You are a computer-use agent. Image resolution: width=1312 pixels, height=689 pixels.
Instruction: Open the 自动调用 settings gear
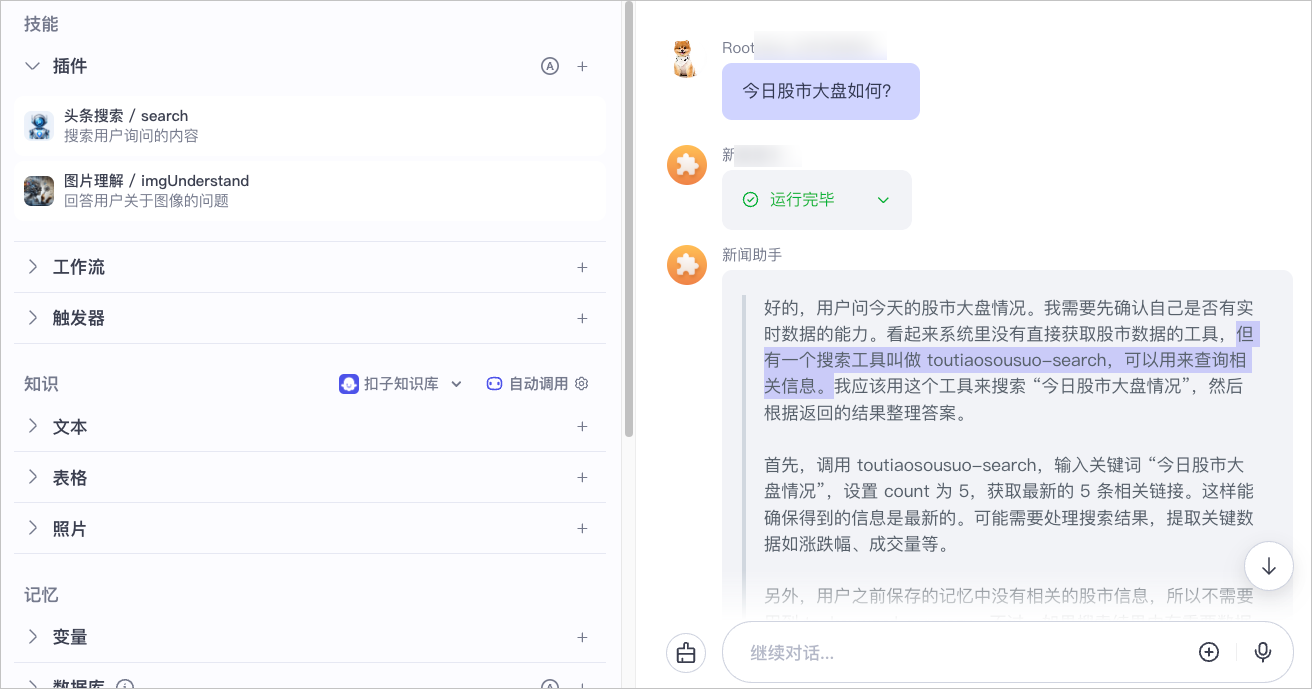[582, 384]
